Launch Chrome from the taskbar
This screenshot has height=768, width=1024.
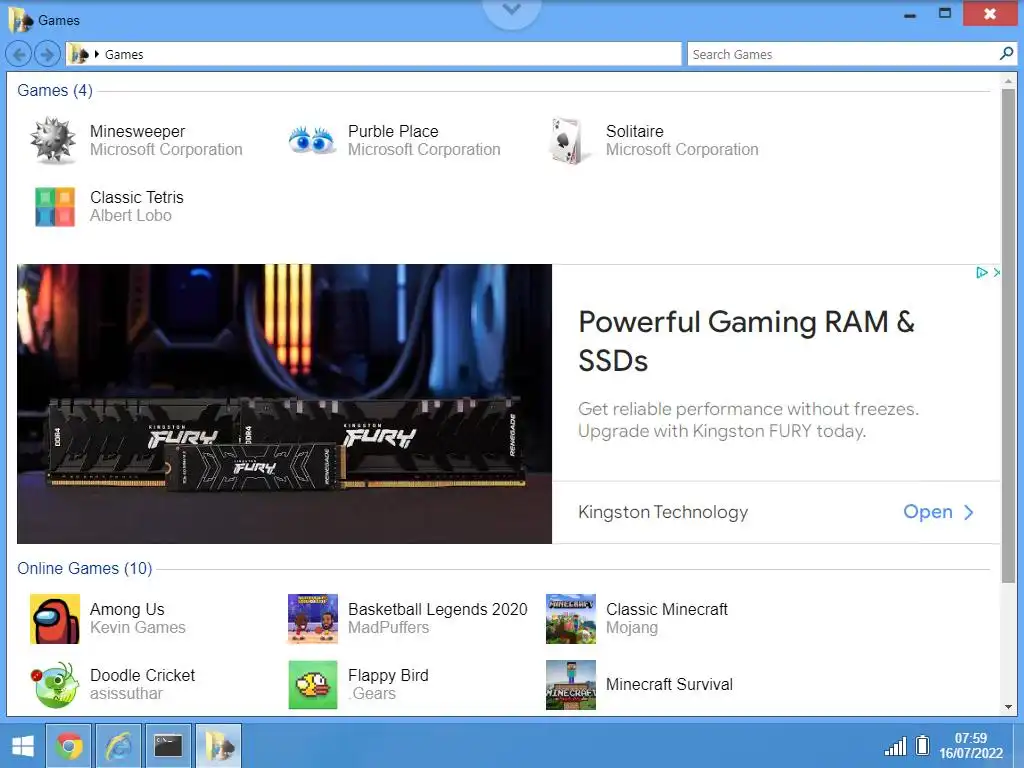pos(69,746)
